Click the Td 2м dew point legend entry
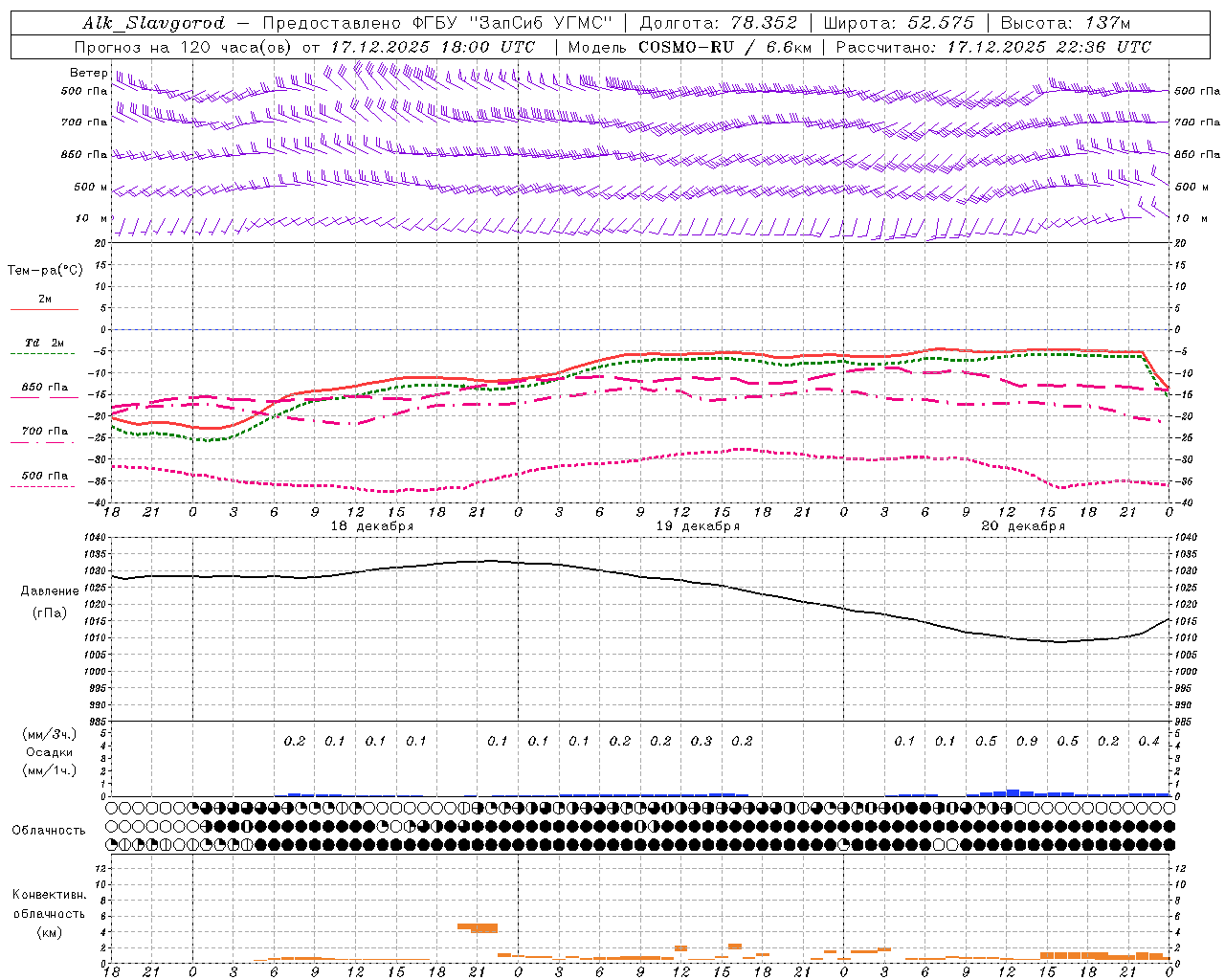Viewport: 1225px width, 980px height. point(45,343)
